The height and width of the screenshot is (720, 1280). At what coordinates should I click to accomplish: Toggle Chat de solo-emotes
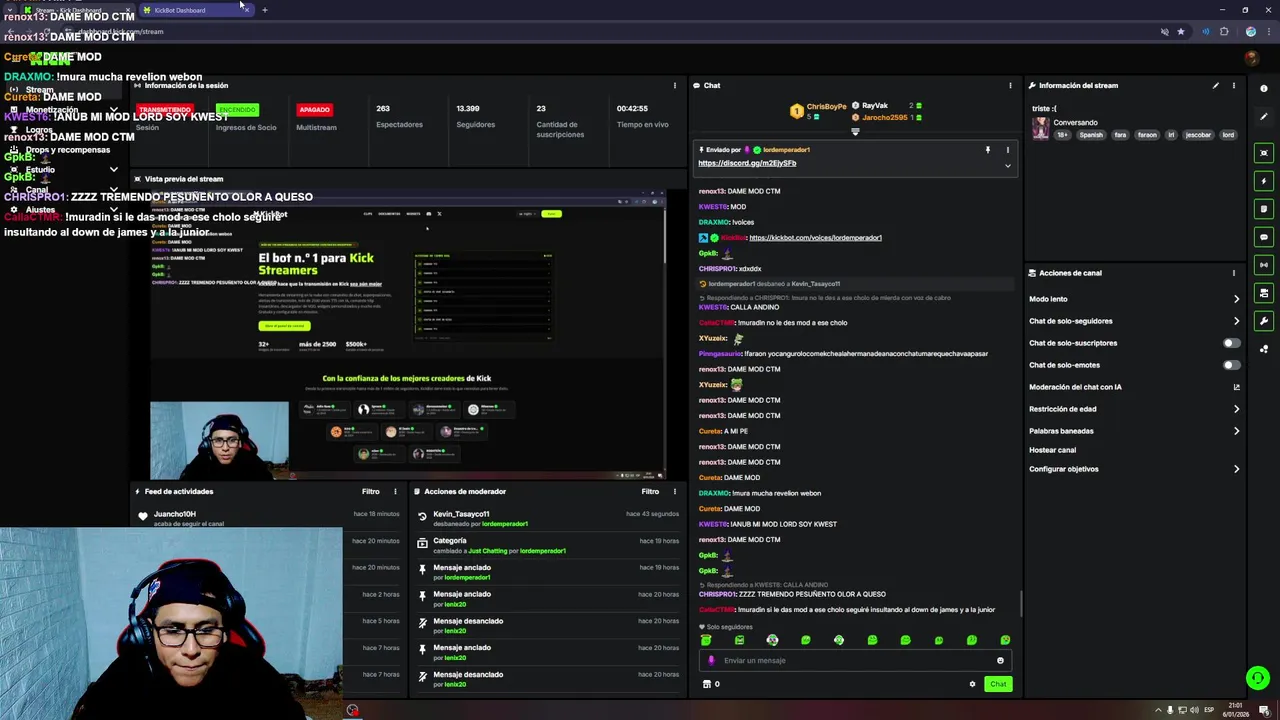pyautogui.click(x=1232, y=365)
